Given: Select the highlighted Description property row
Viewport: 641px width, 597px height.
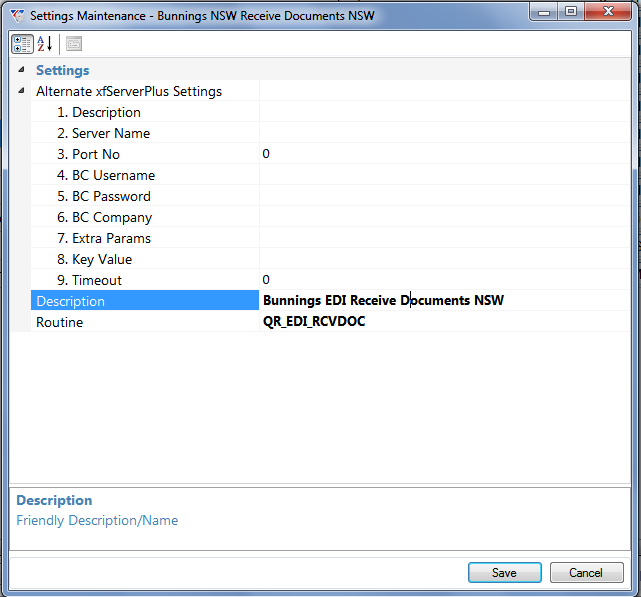Looking at the screenshot, I should [145, 301].
